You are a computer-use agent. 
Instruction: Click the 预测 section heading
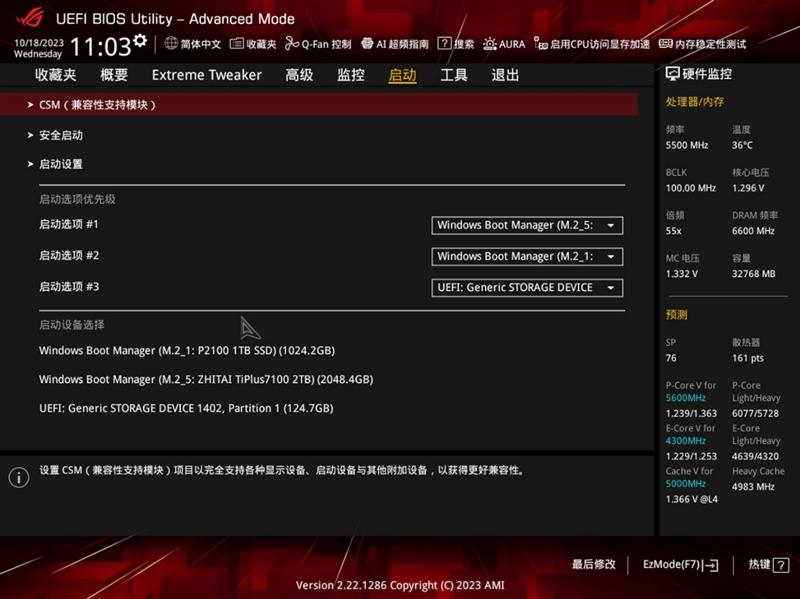tap(677, 315)
